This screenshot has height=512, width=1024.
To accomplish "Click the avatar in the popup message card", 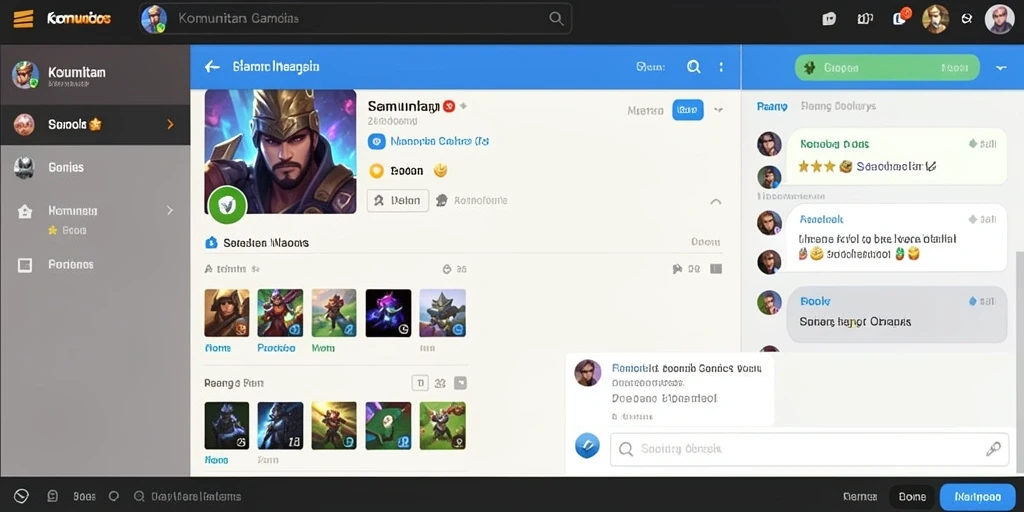I will click(x=587, y=373).
